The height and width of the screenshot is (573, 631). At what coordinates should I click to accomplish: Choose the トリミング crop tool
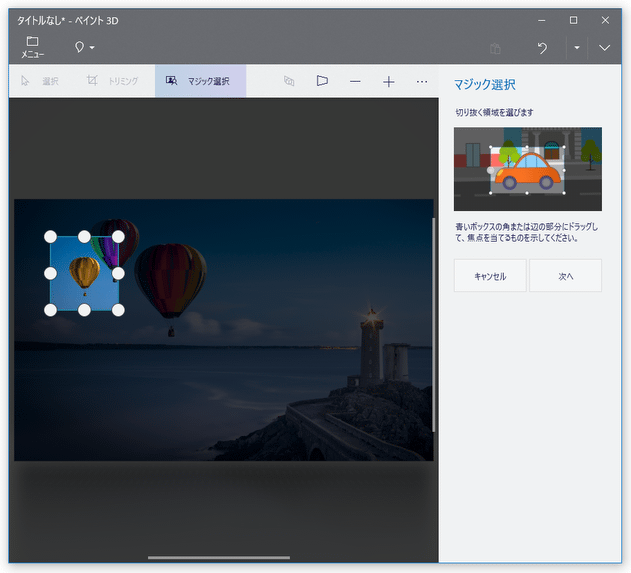tap(113, 81)
